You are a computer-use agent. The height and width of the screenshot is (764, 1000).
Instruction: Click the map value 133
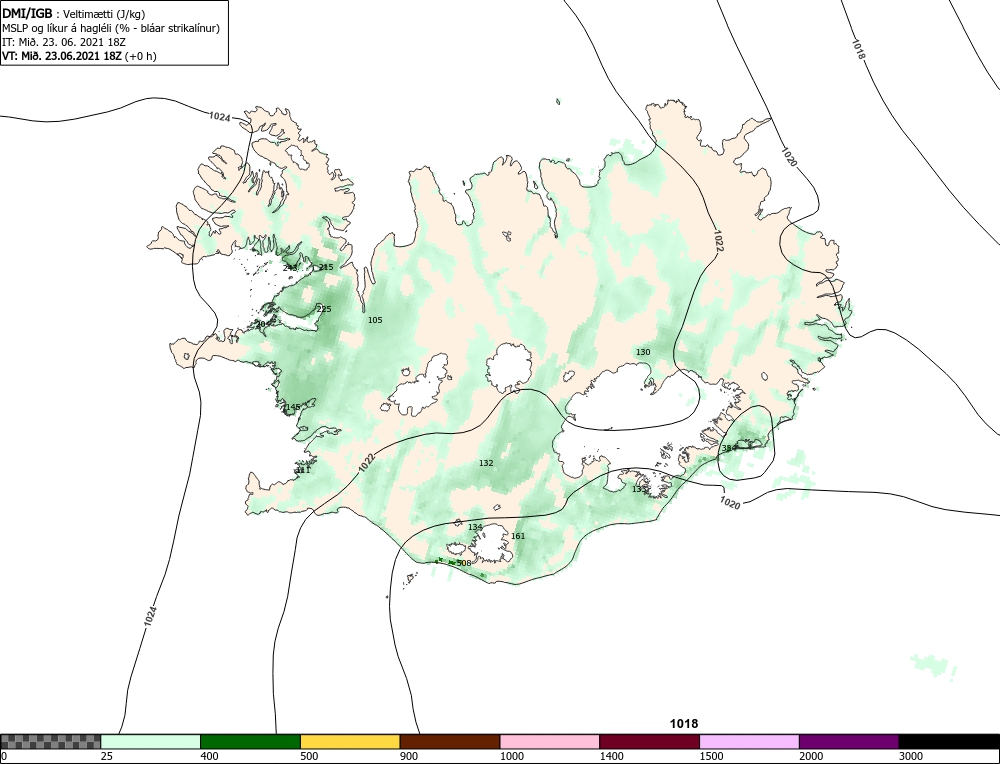[x=639, y=489]
